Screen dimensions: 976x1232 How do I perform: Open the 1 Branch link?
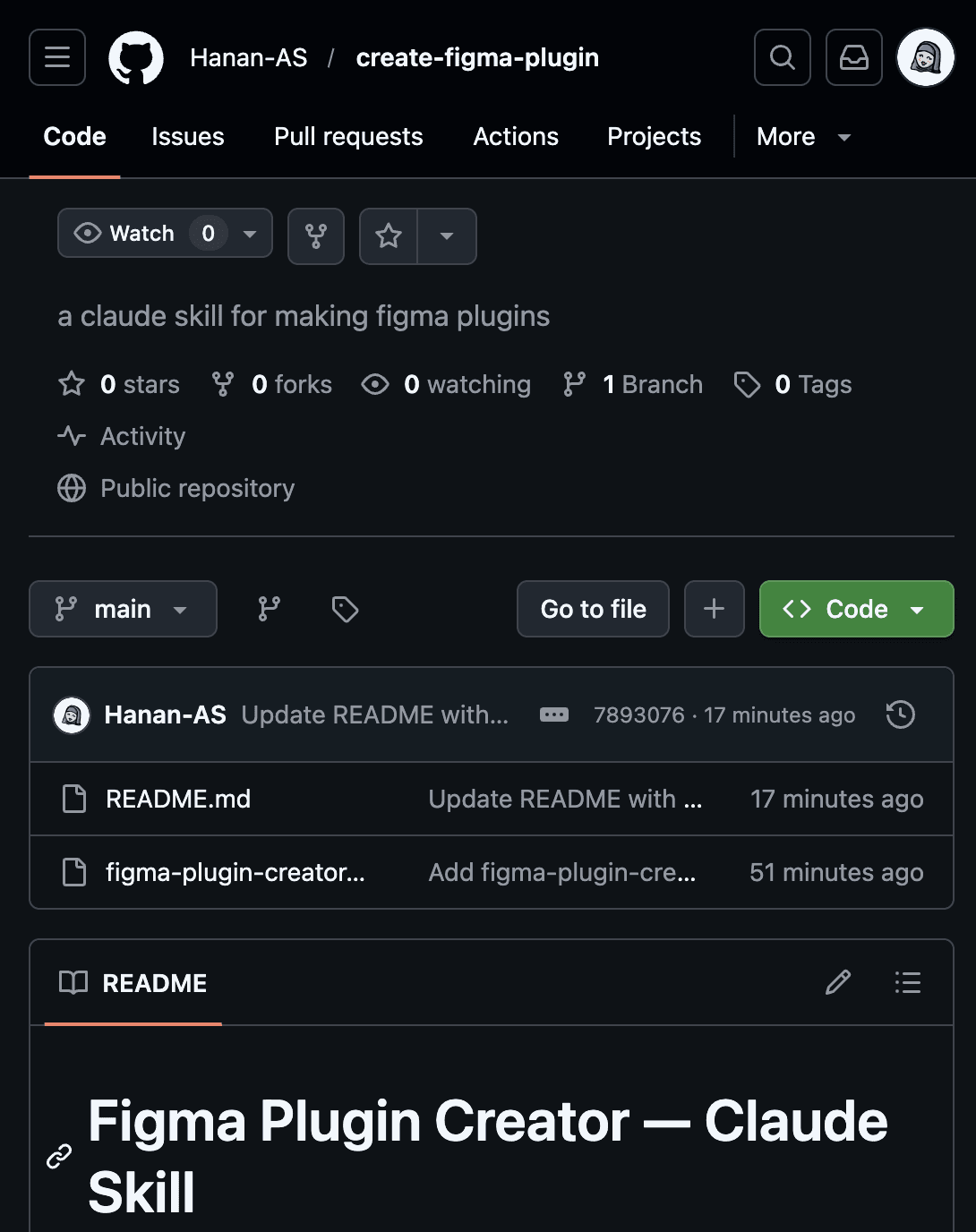pos(633,385)
